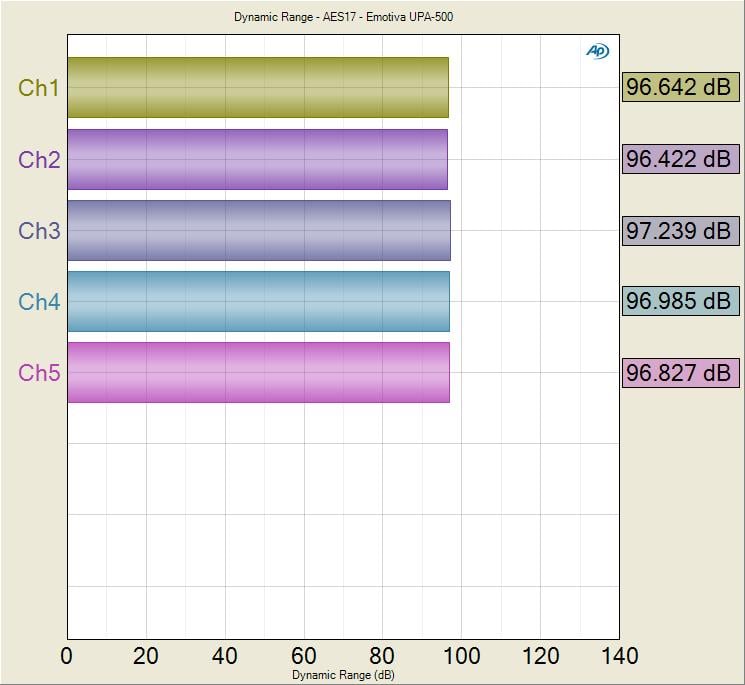745x685 pixels.
Task: Click the 96.827 dB value box
Action: [679, 373]
